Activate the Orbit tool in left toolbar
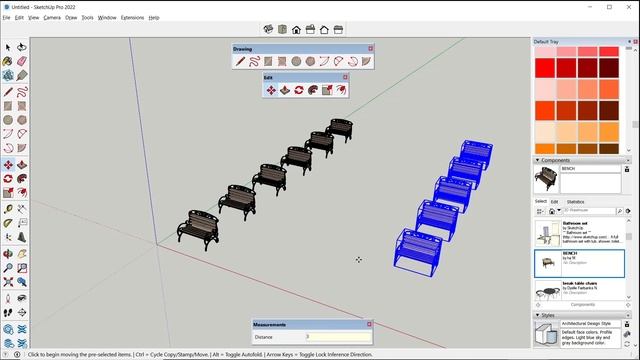The width and height of the screenshot is (640, 360). point(8,254)
